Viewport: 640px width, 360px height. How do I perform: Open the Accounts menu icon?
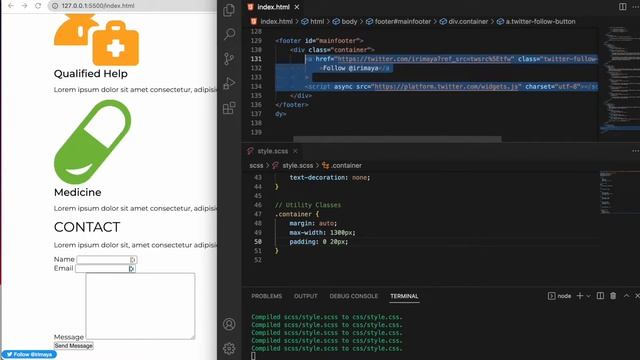coord(229,324)
